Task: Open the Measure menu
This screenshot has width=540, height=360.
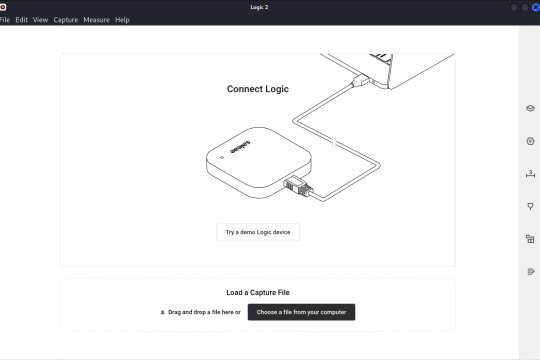Action: pos(96,20)
